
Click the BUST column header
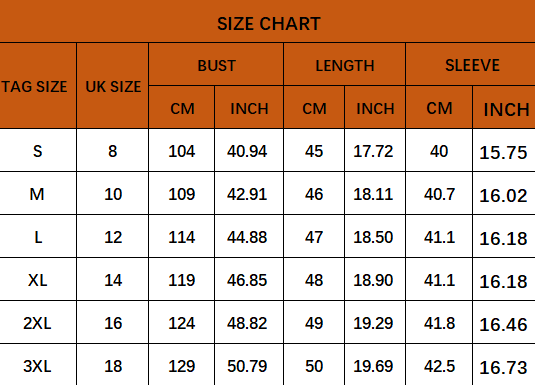(216, 64)
